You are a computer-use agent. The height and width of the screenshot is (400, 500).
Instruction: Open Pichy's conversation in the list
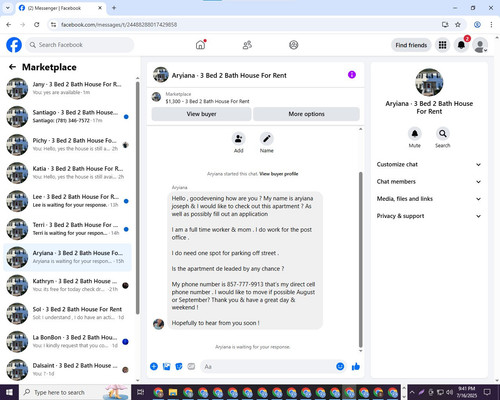pyautogui.click(x=67, y=144)
